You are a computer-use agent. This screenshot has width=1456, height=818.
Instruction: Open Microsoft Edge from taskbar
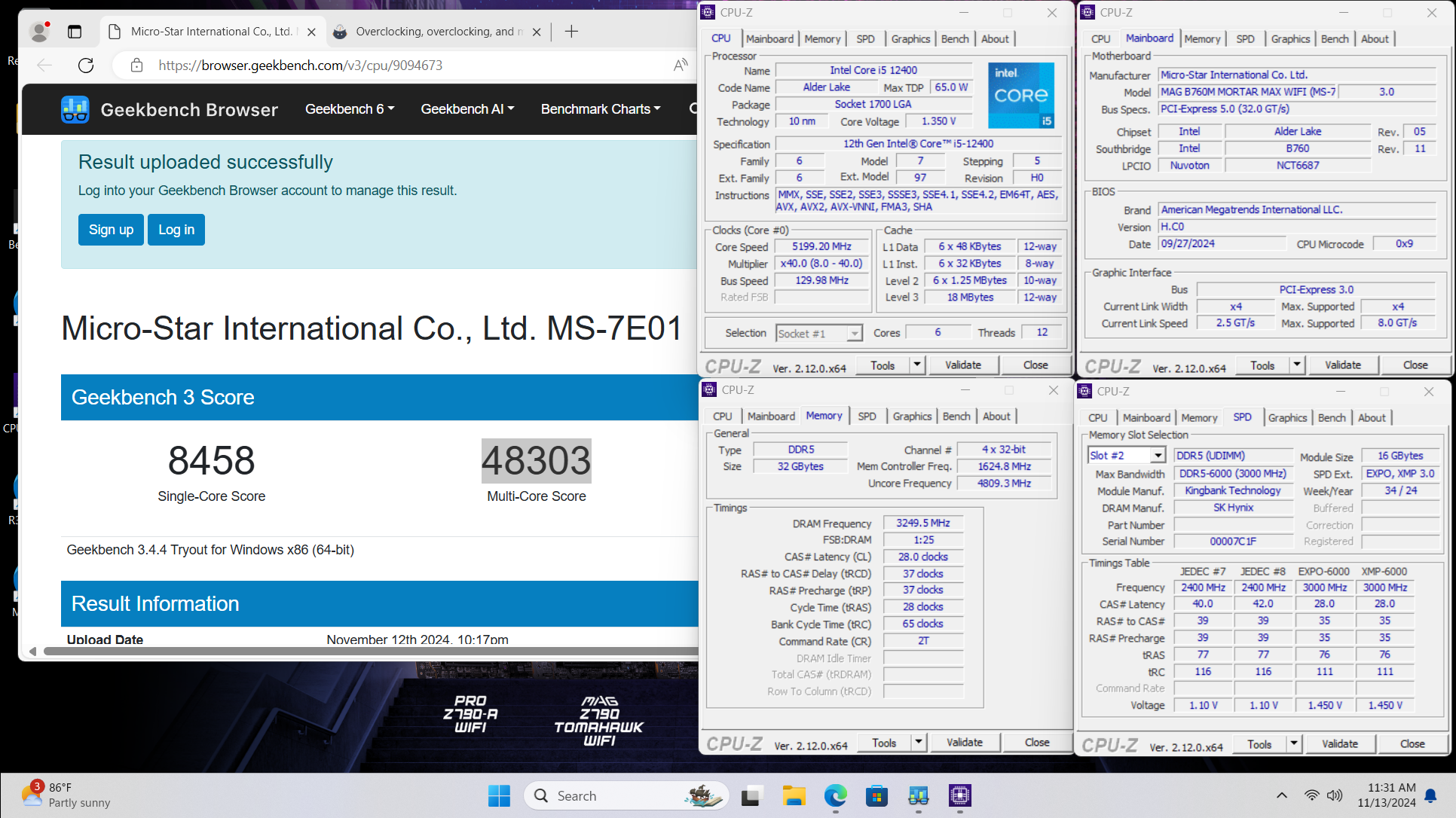pos(835,796)
